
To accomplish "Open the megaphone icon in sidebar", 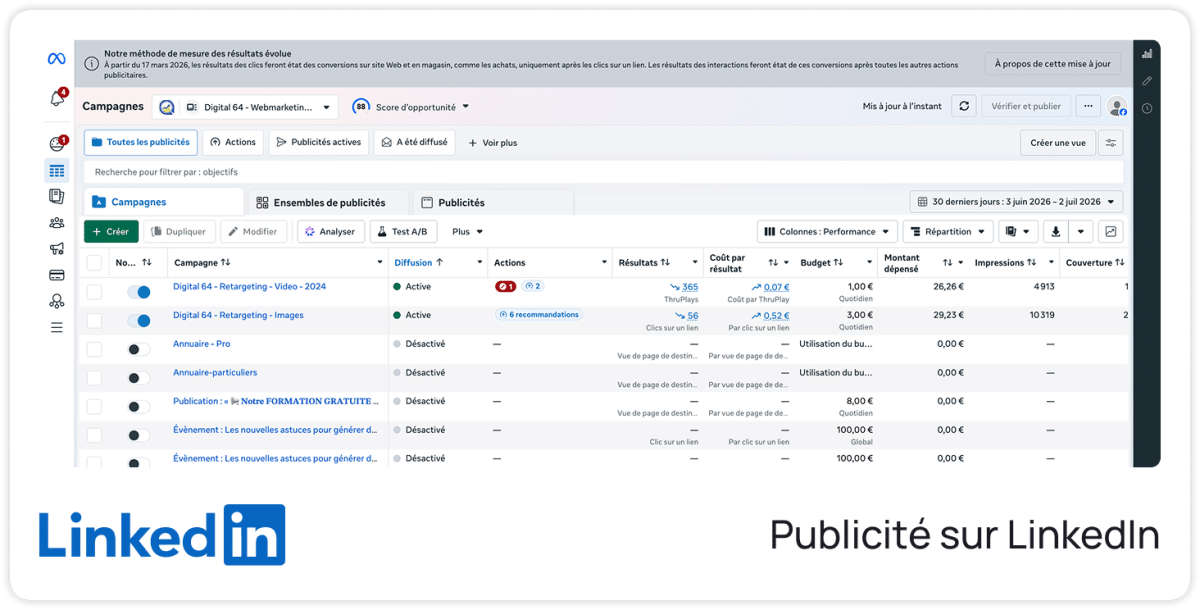I will pyautogui.click(x=56, y=249).
